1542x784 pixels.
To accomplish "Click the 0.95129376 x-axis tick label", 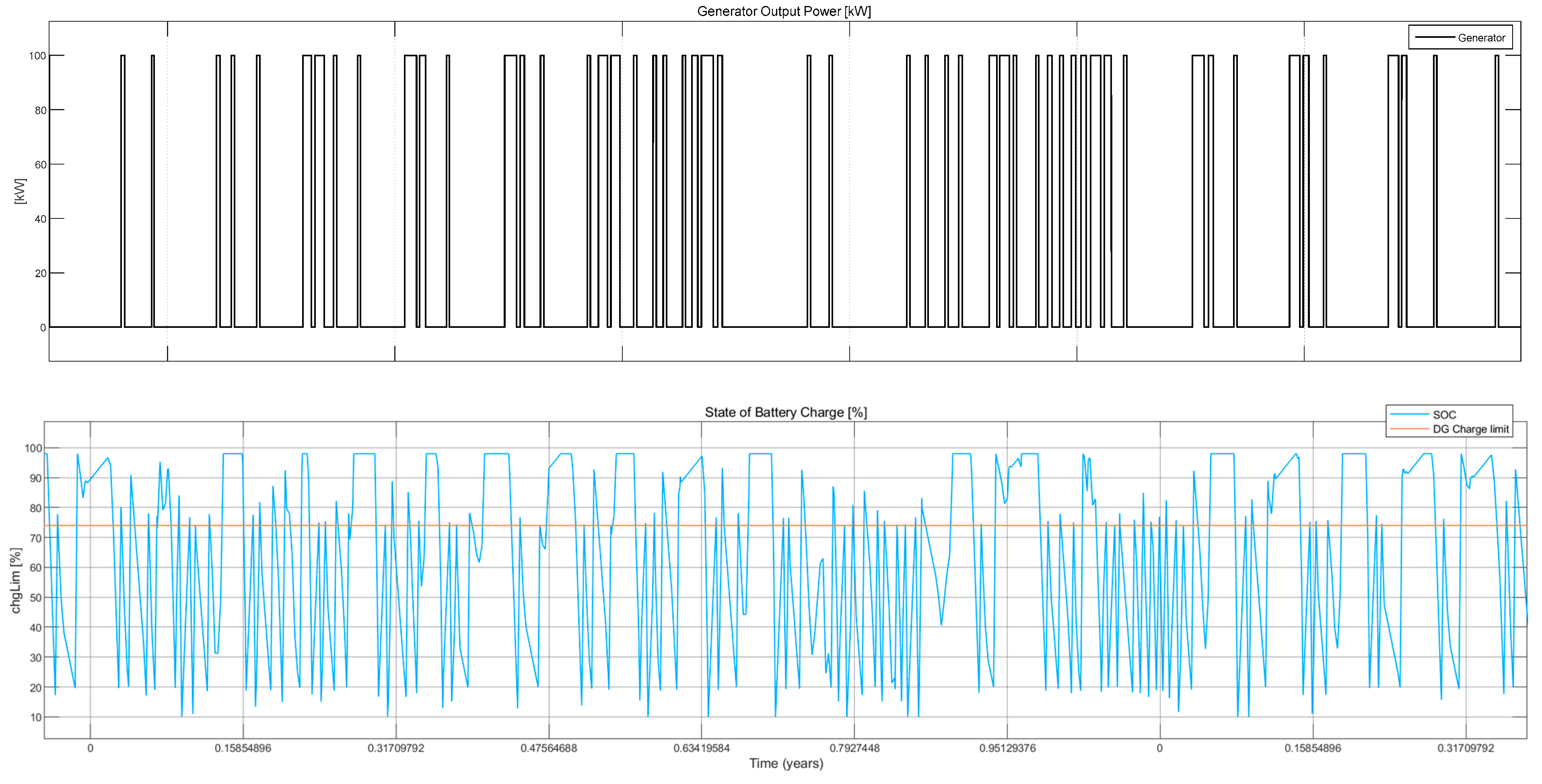I will pos(1007,748).
